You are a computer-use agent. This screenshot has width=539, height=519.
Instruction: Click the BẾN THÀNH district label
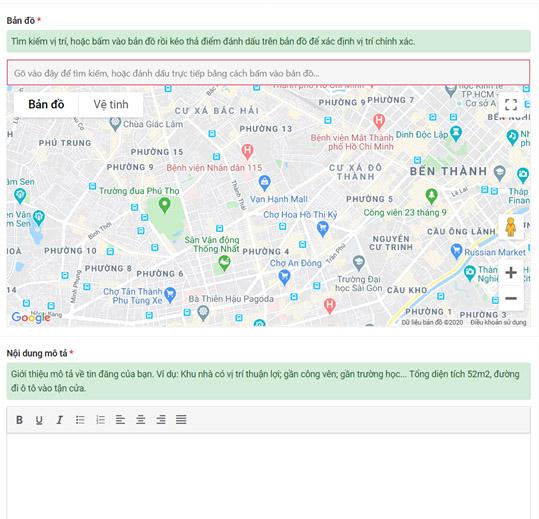pyautogui.click(x=448, y=171)
